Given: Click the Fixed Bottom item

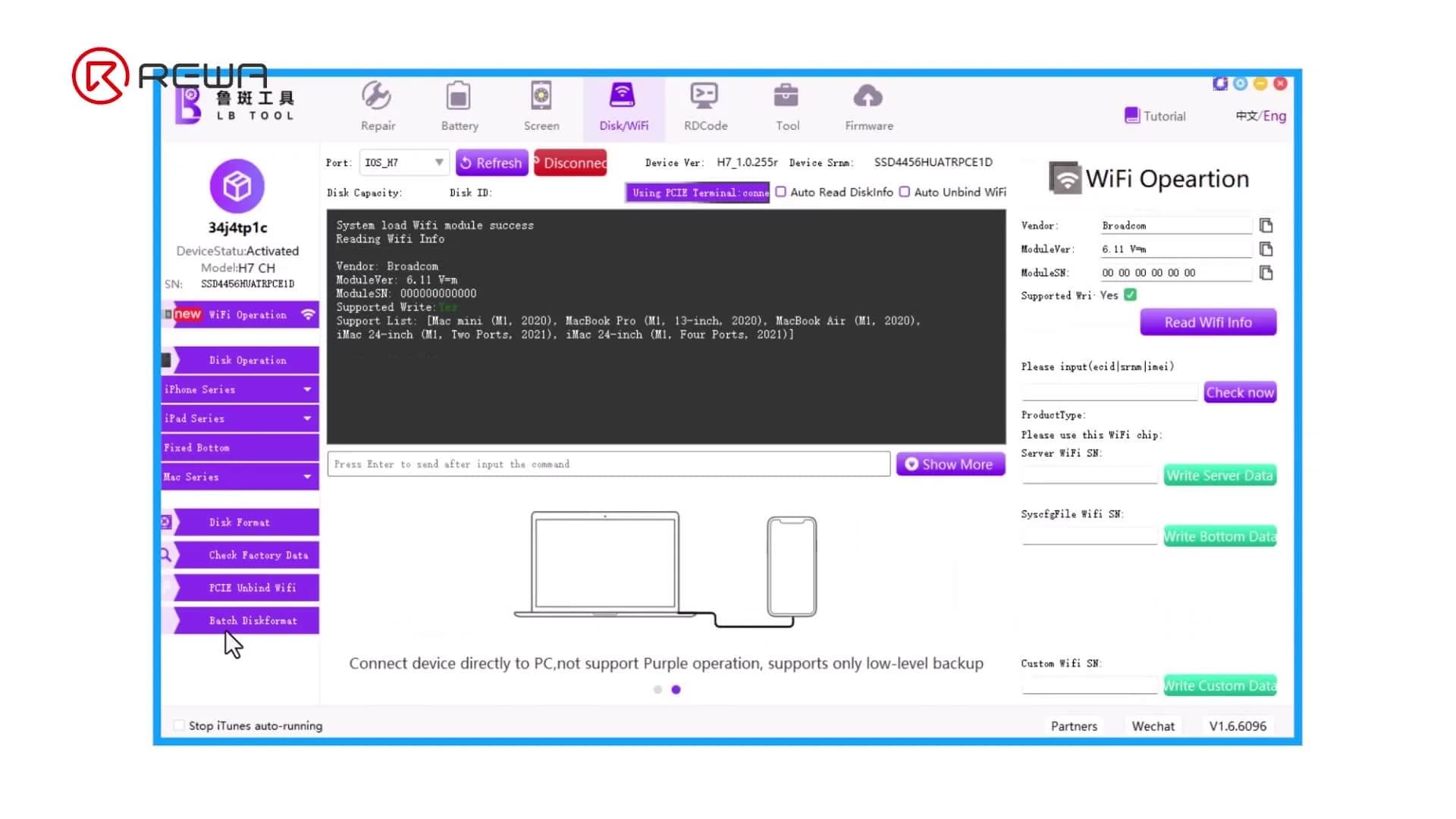Looking at the screenshot, I should click(240, 447).
